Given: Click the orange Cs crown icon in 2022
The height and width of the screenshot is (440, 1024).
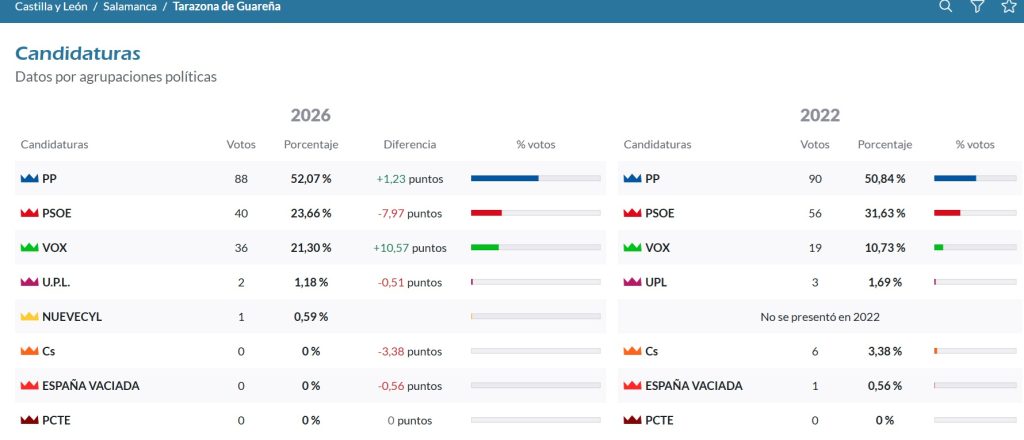Looking at the screenshot, I should (632, 351).
